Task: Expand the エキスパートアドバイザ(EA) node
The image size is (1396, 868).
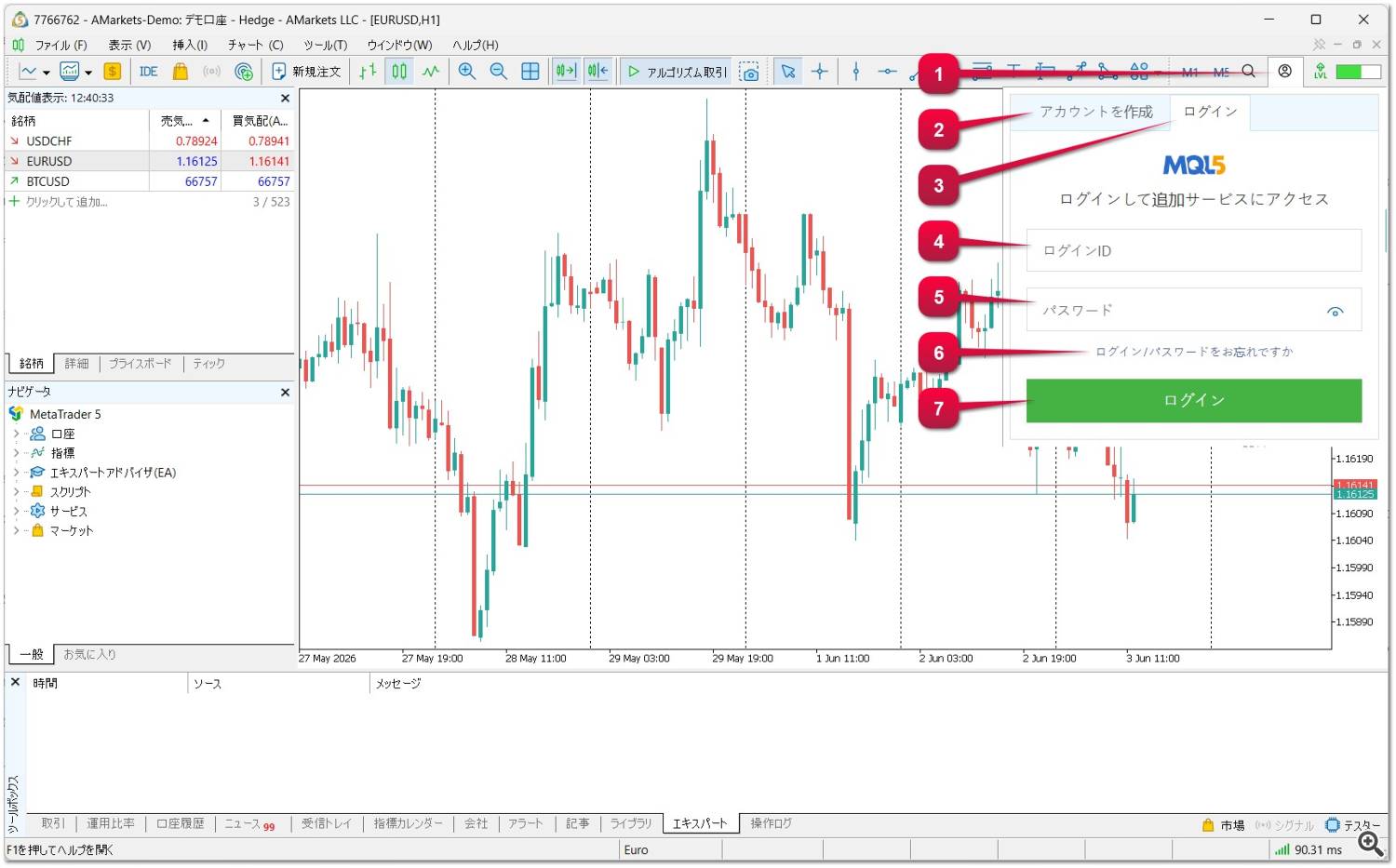Action: pyautogui.click(x=16, y=473)
